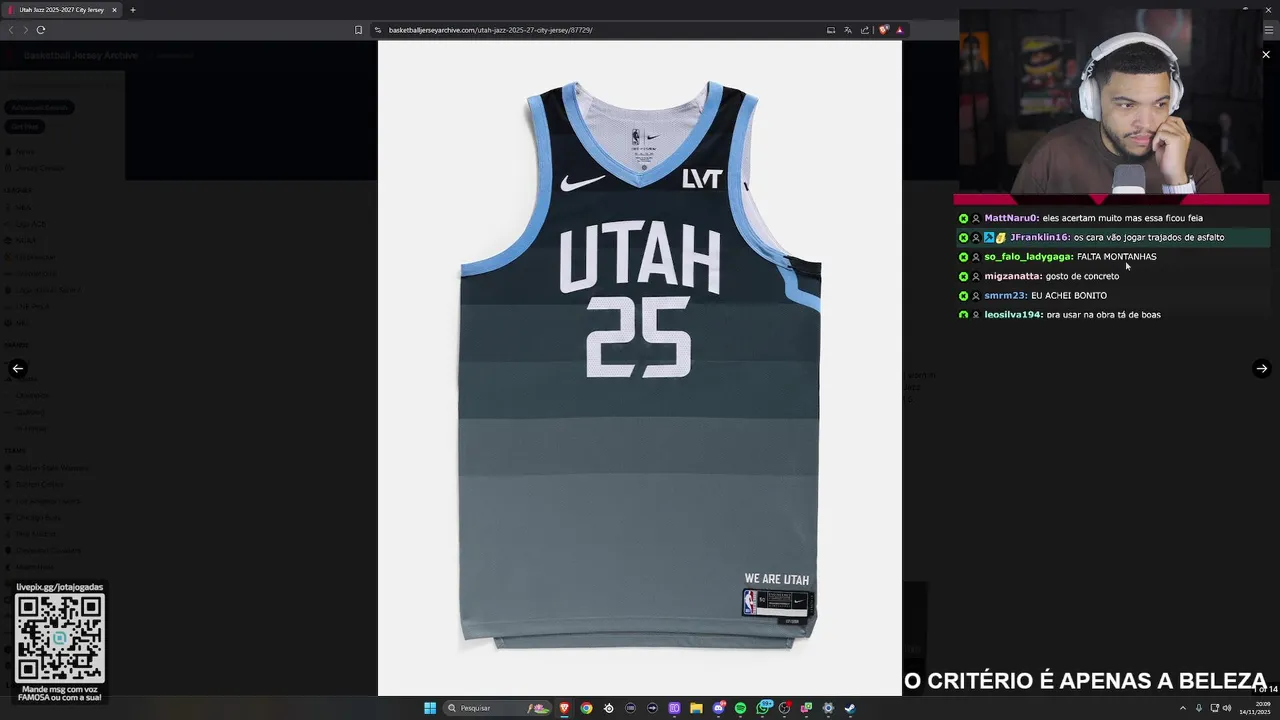Open Brave Rewards triangle icon

[899, 30]
